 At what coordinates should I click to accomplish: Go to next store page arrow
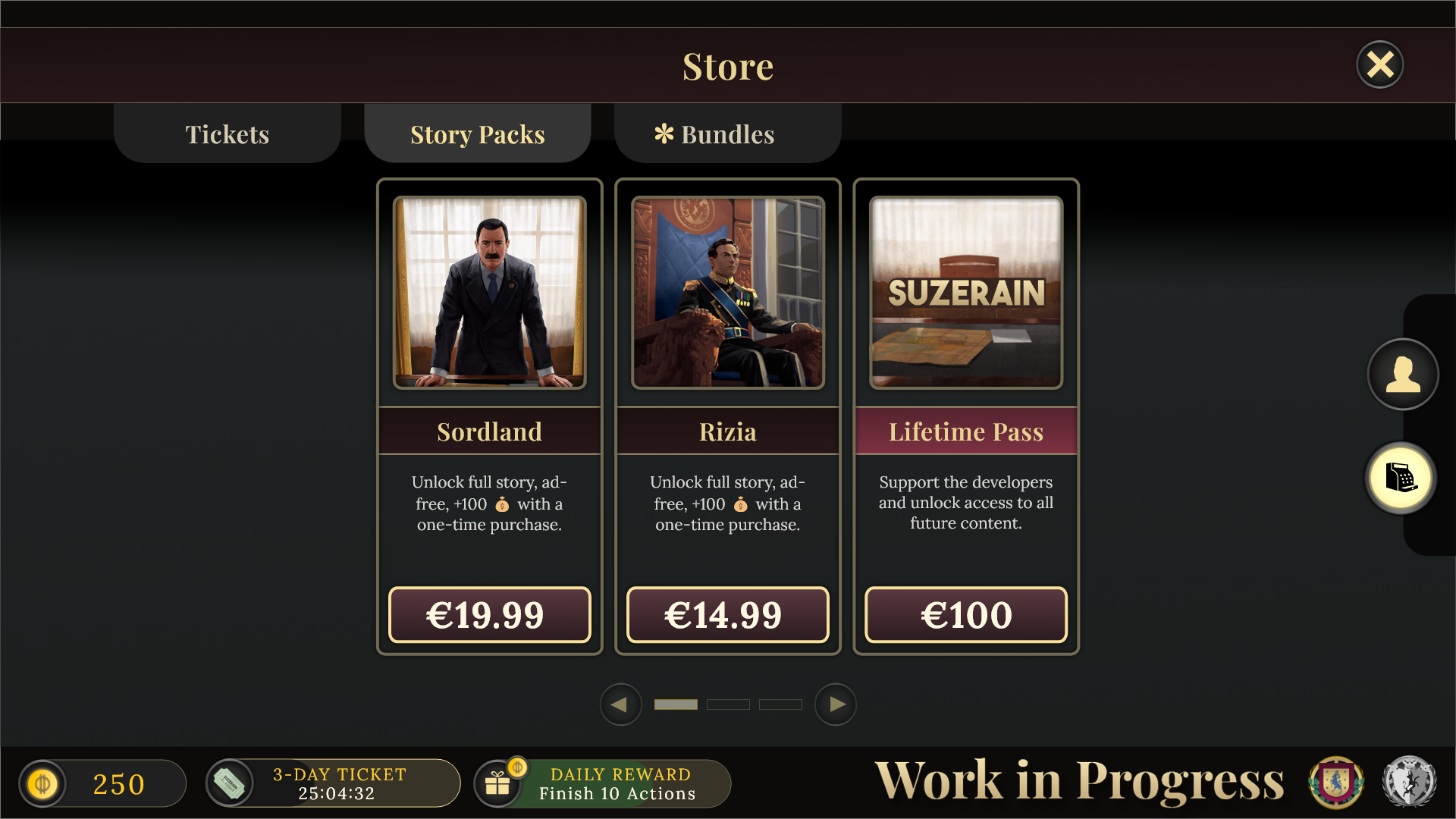(x=836, y=704)
